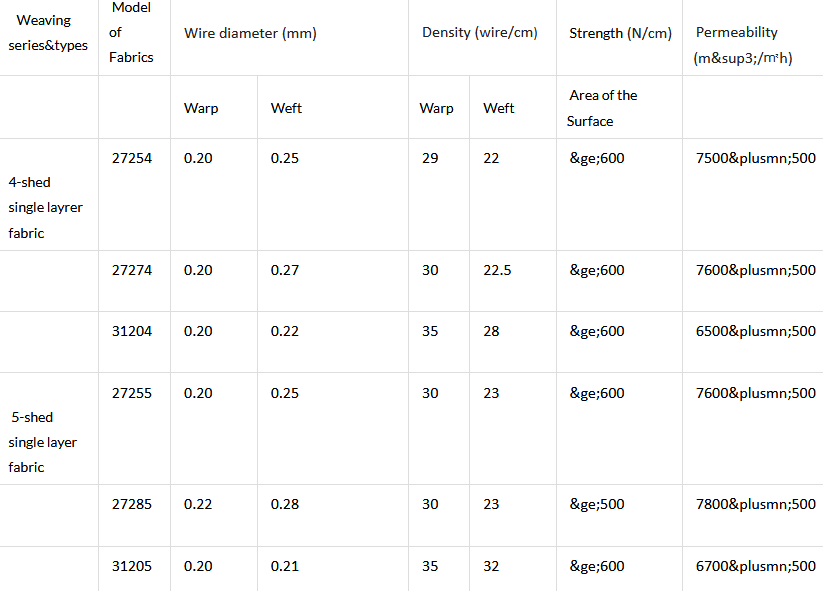Select model number 27254

pyautogui.click(x=132, y=158)
